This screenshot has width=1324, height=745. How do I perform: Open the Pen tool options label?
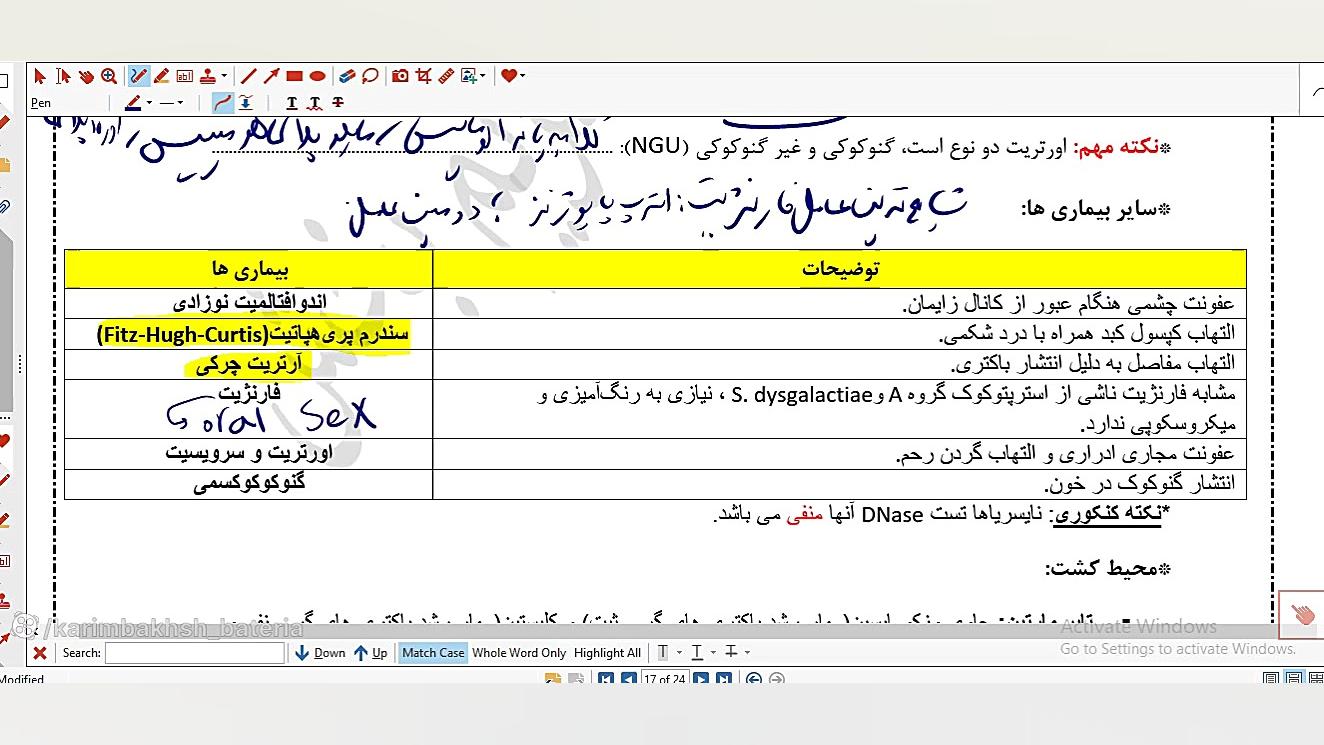(40, 101)
